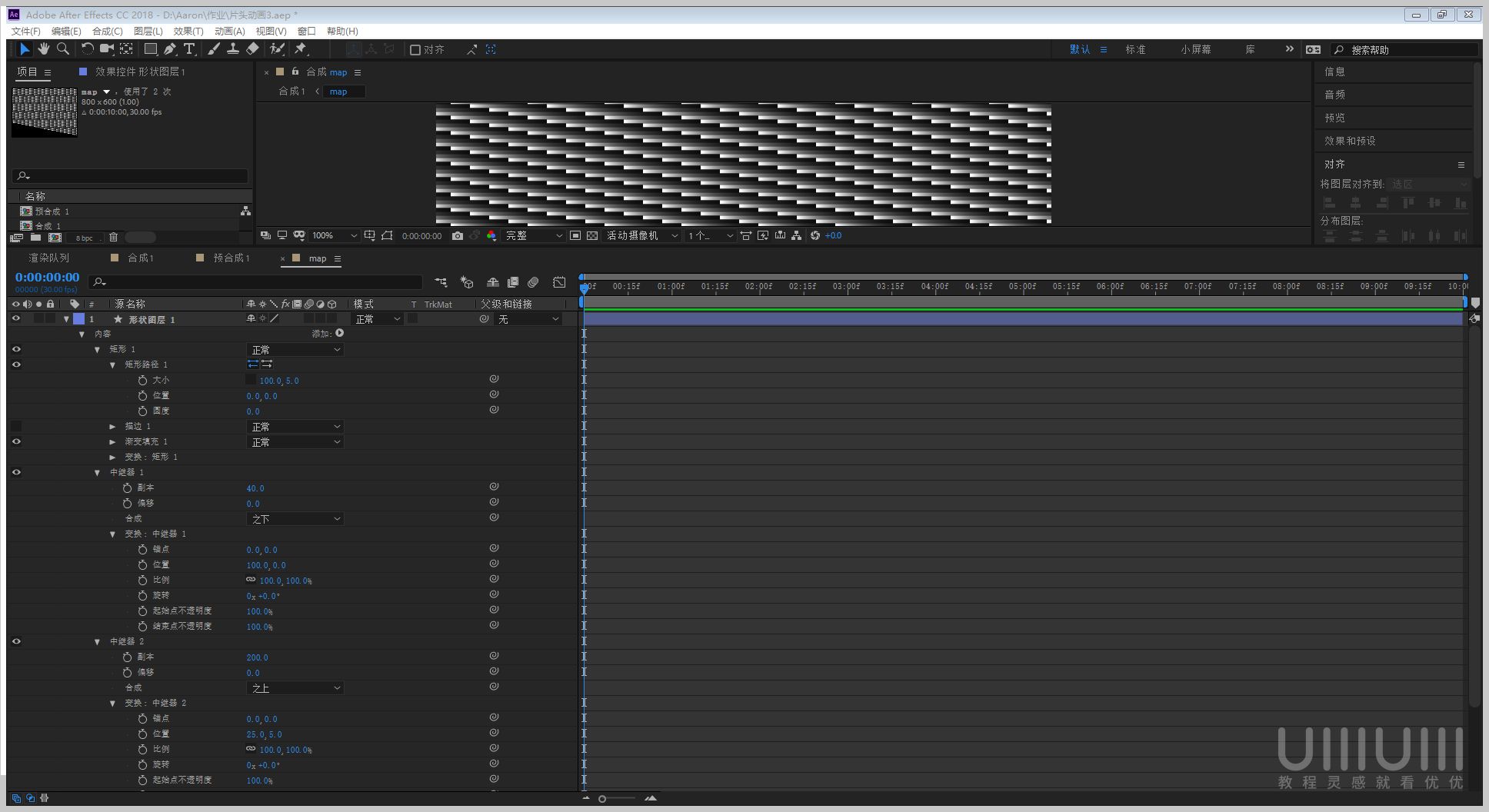Select the Eraser tool
Viewport: 1489px width, 812px height.
(252, 49)
